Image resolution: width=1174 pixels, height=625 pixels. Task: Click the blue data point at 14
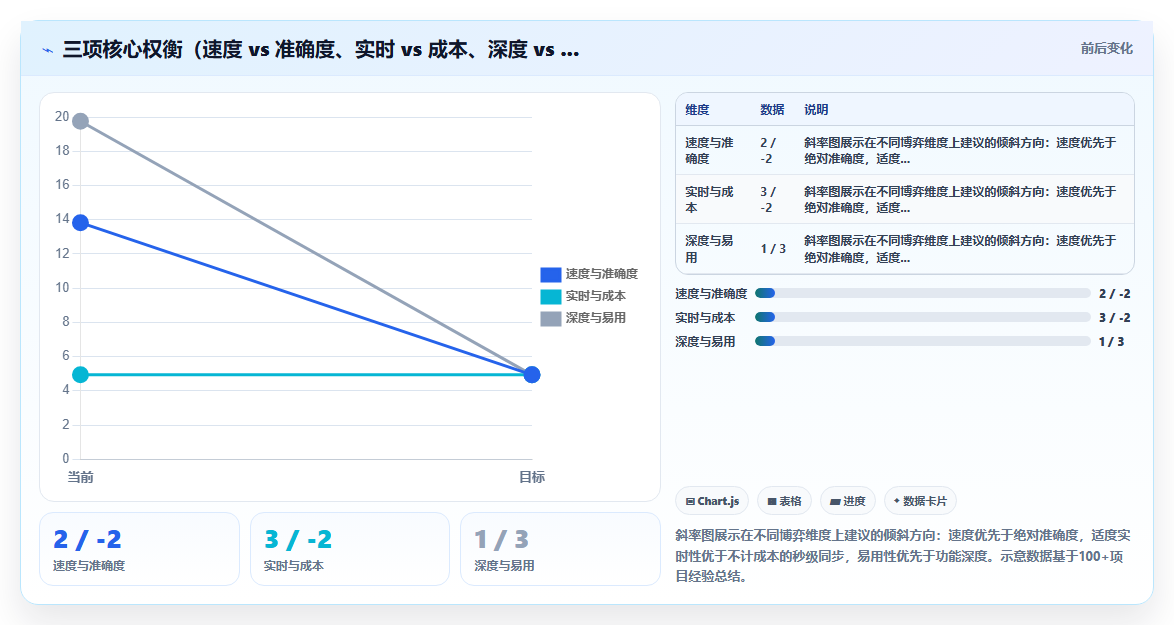(x=80, y=222)
